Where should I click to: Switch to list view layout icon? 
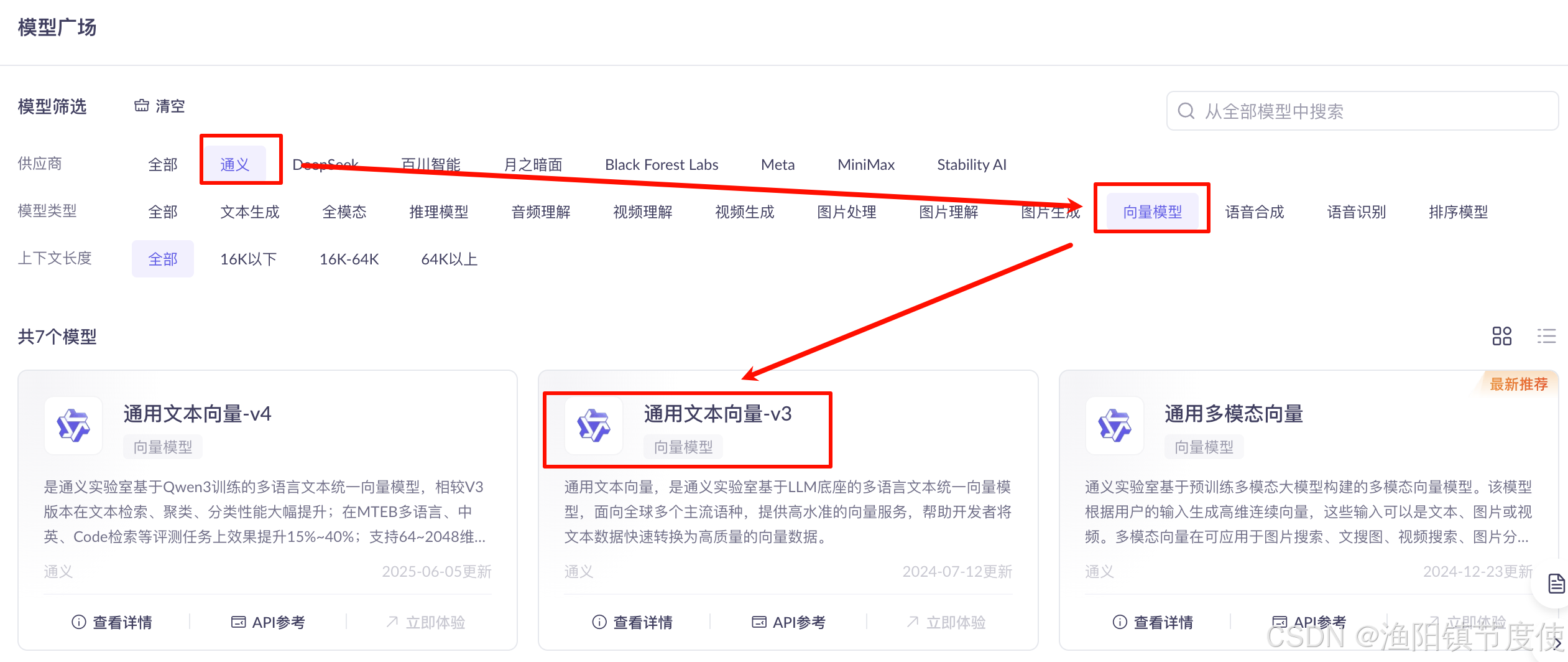coord(1546,336)
